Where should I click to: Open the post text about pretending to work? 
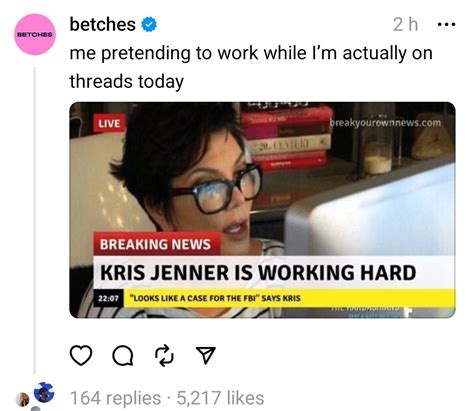(x=251, y=67)
